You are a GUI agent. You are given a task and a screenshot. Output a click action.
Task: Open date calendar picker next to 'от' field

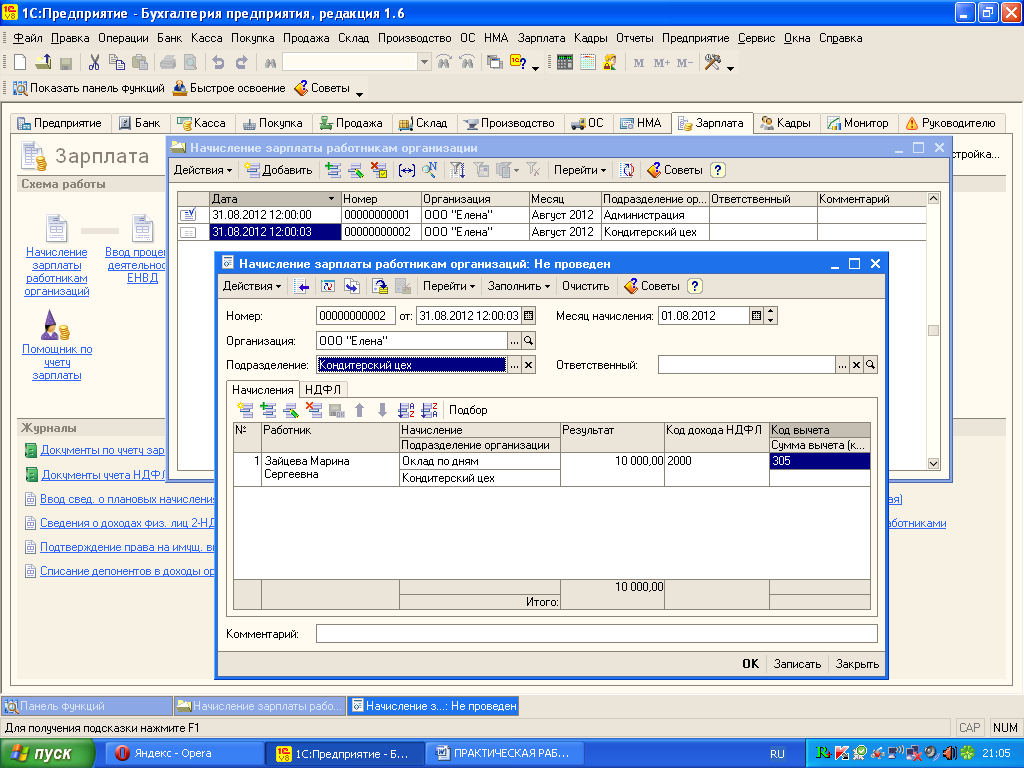point(529,316)
